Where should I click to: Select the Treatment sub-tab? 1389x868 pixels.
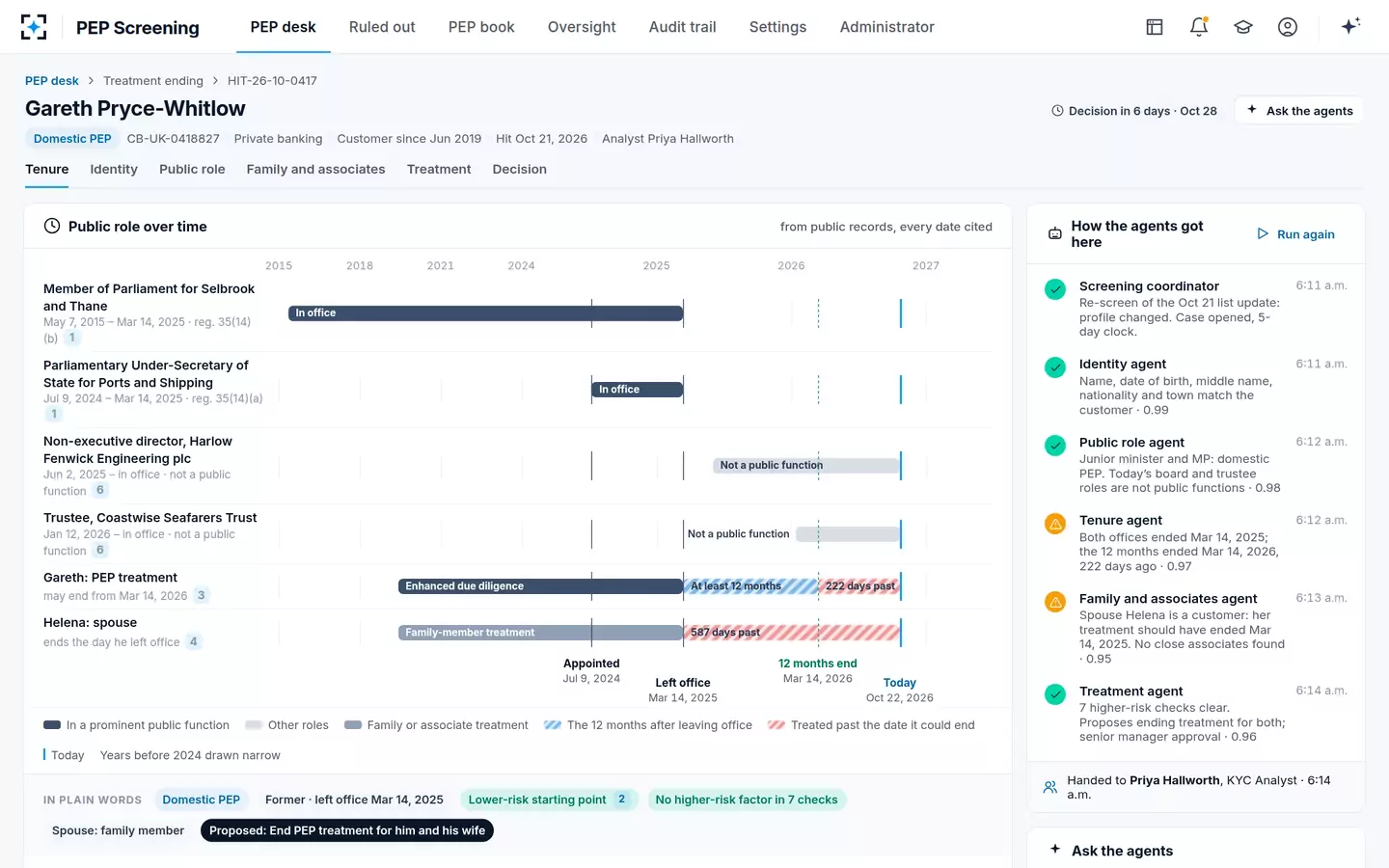point(439,169)
